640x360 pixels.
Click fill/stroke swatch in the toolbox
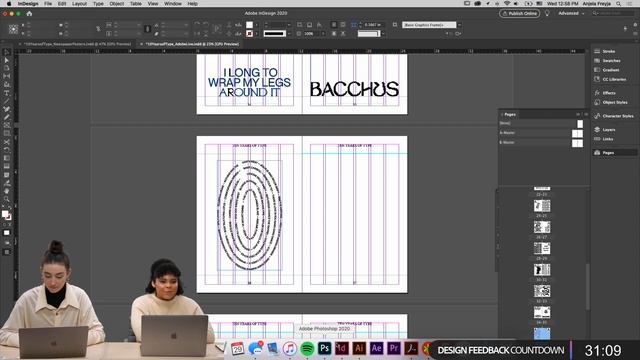(6, 215)
